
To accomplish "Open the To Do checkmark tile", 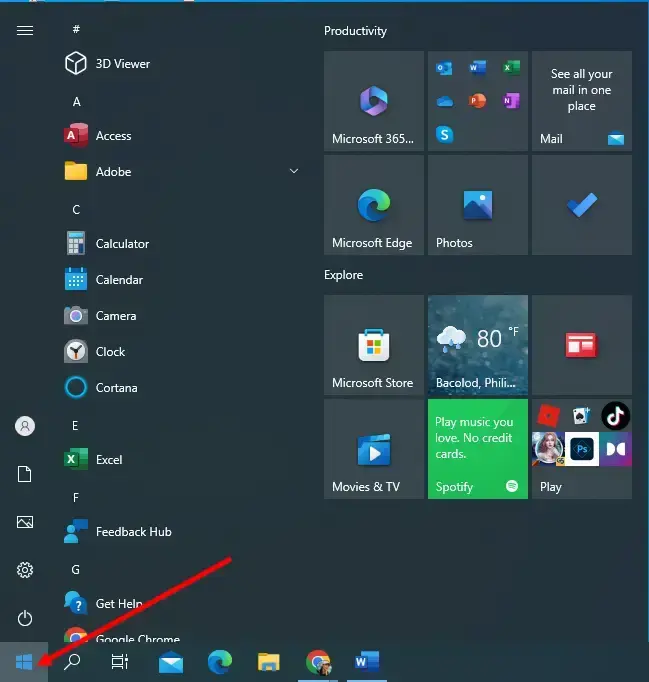I will point(582,205).
